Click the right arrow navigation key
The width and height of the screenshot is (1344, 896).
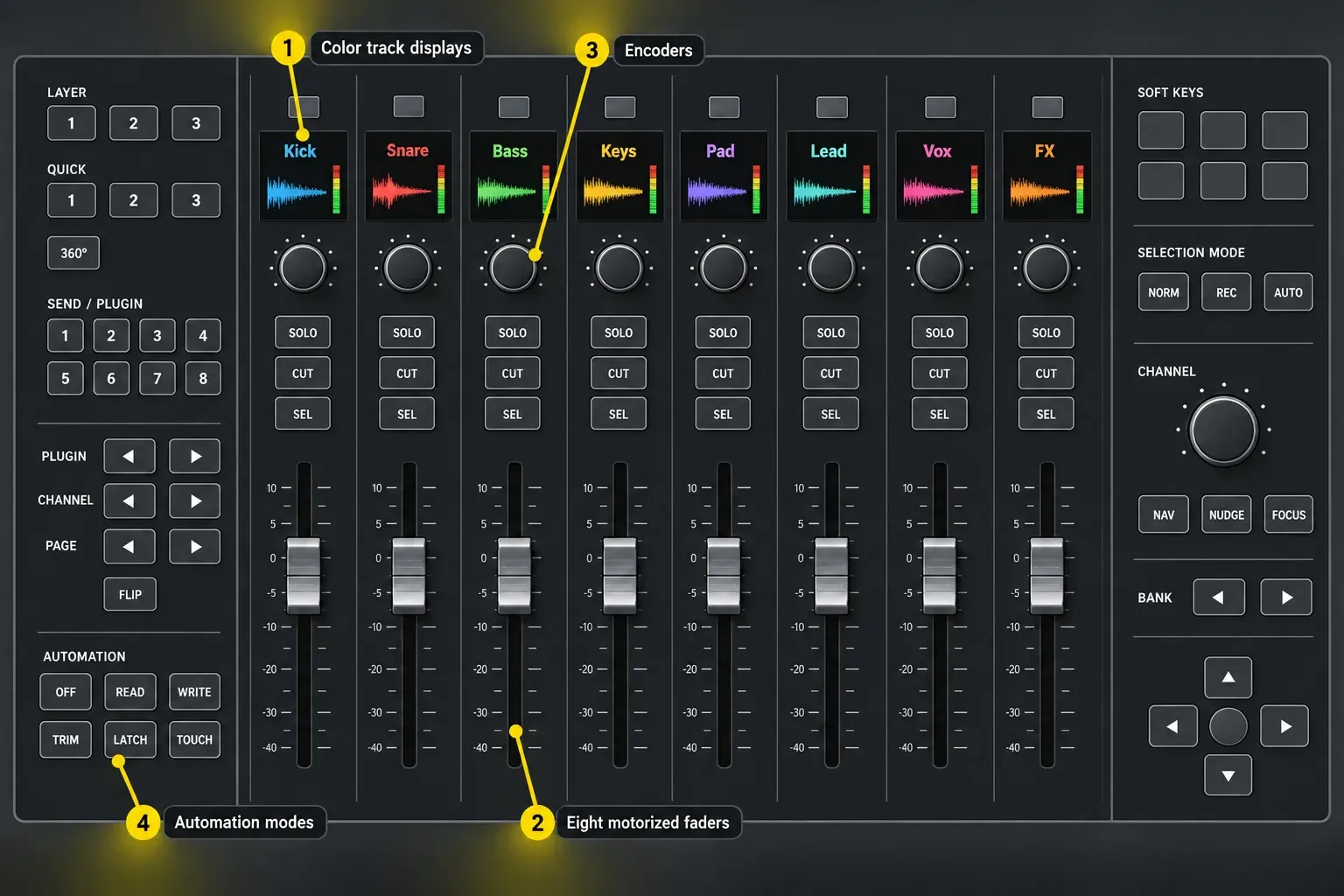pyautogui.click(x=1284, y=726)
